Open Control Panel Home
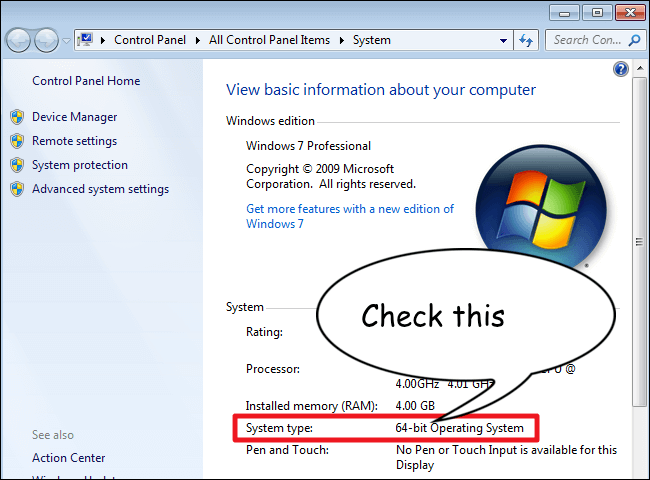Screen dimensions: 650x480 point(86,81)
